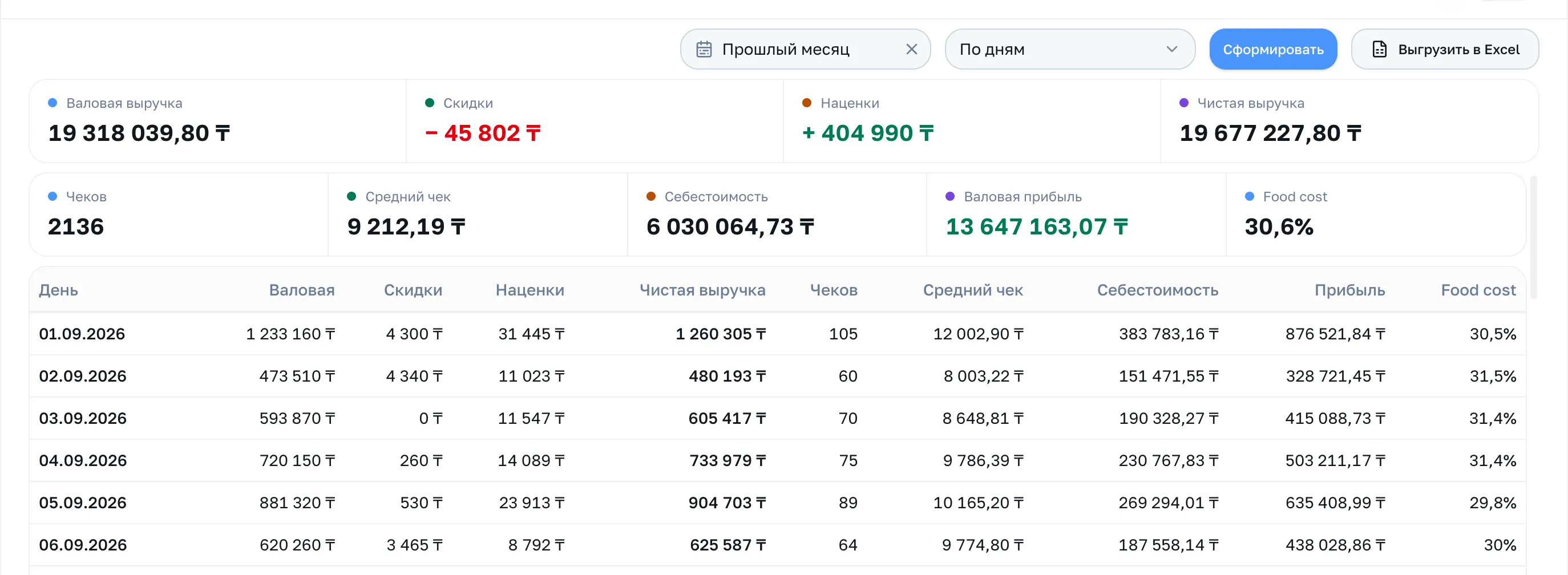Click the "День" column header

coord(58,290)
